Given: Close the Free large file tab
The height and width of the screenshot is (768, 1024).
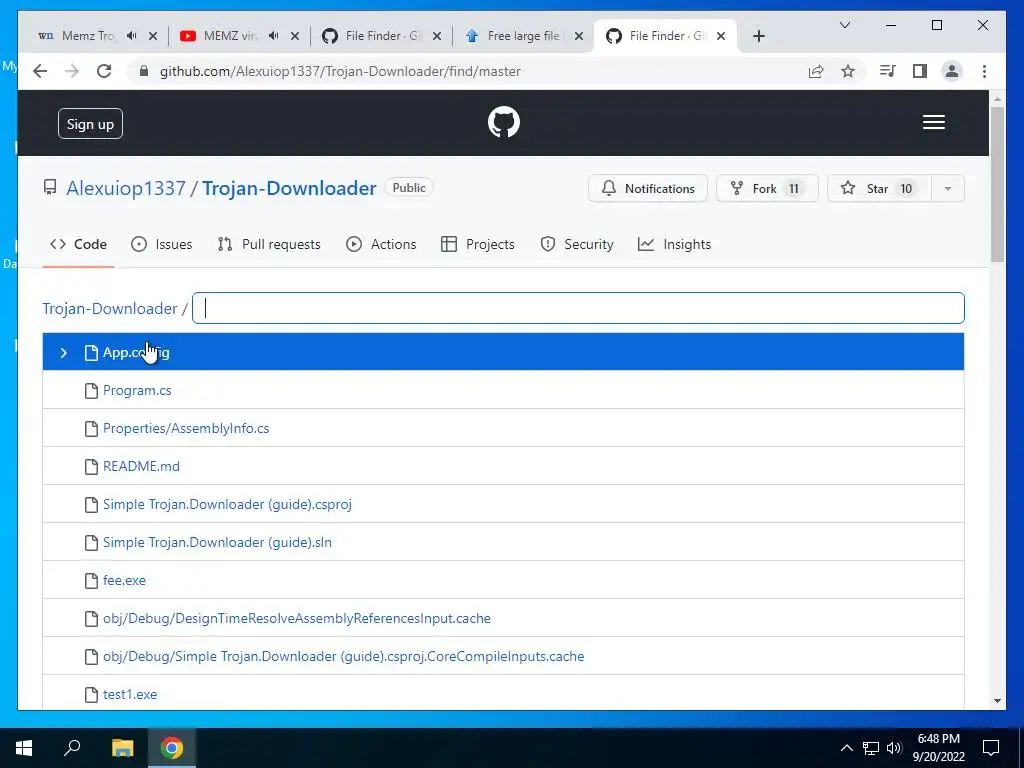Looking at the screenshot, I should [579, 36].
